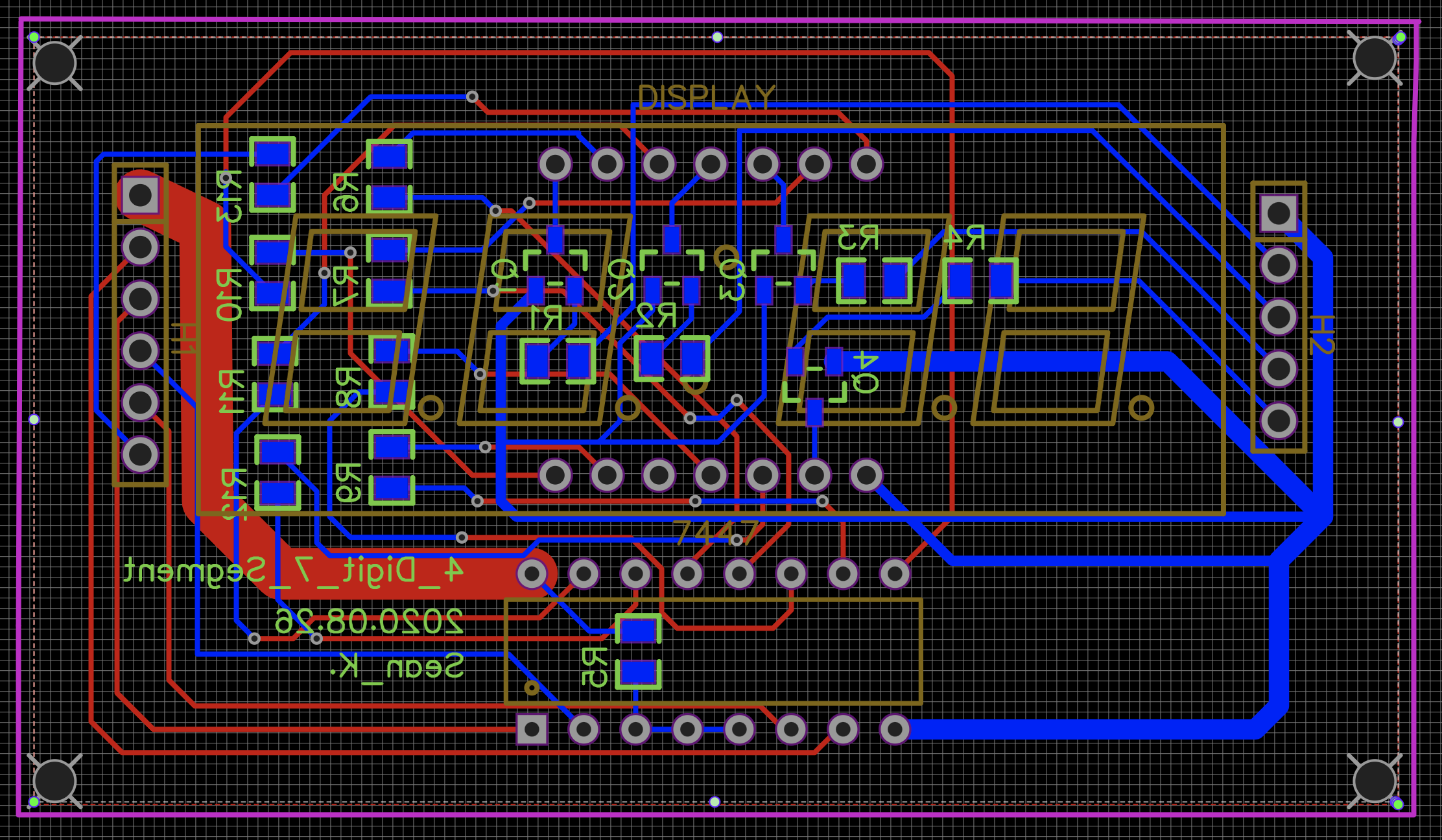The width and height of the screenshot is (1442, 840).
Task: Select the bottom pad of resistor R5
Action: (638, 673)
